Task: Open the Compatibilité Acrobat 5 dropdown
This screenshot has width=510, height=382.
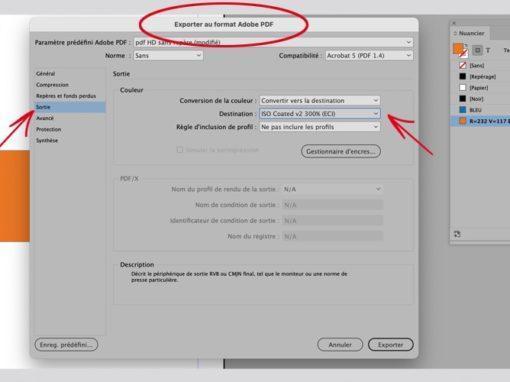Action: click(x=369, y=56)
